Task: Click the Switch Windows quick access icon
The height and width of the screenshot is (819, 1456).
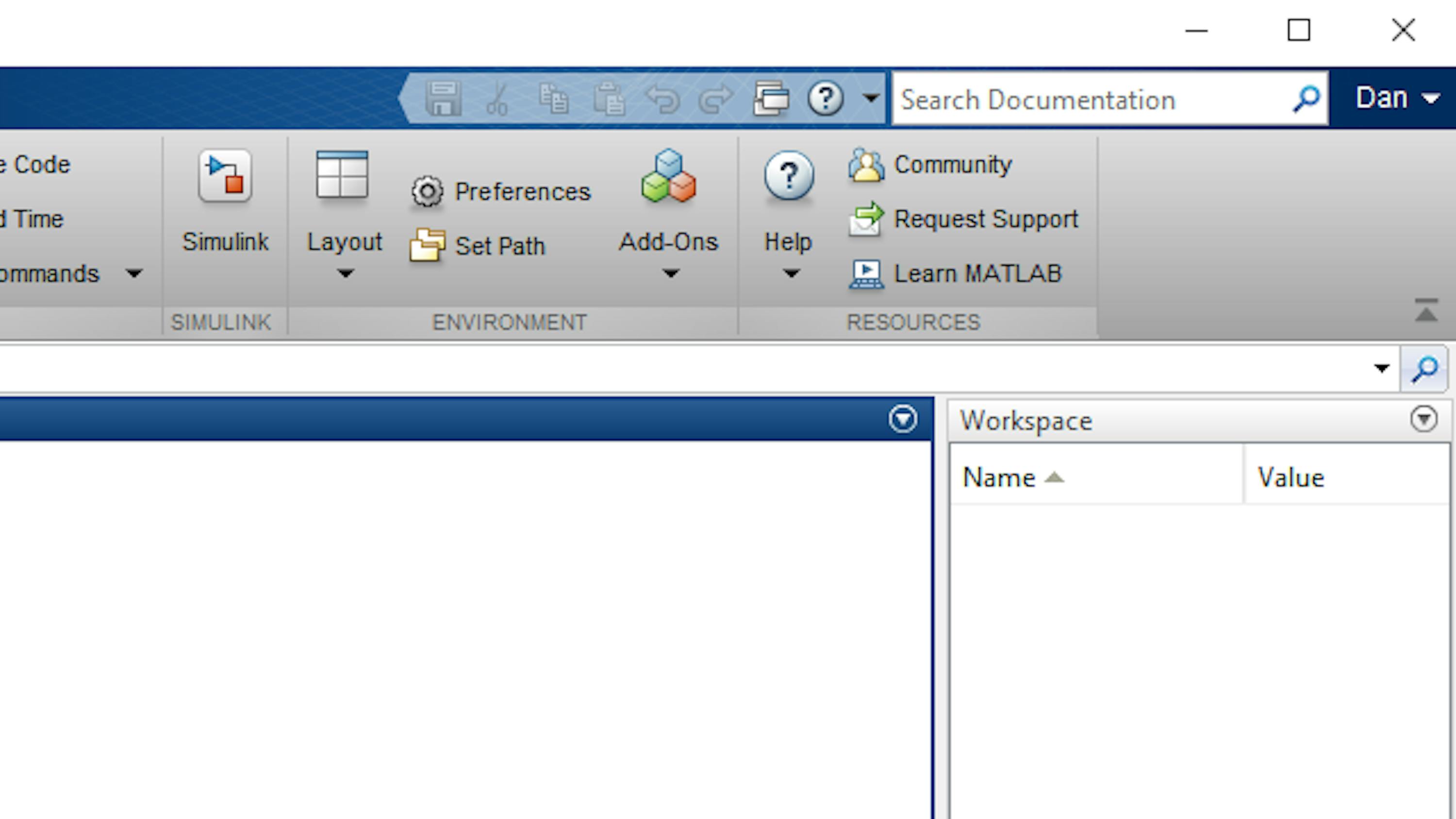Action: [771, 99]
